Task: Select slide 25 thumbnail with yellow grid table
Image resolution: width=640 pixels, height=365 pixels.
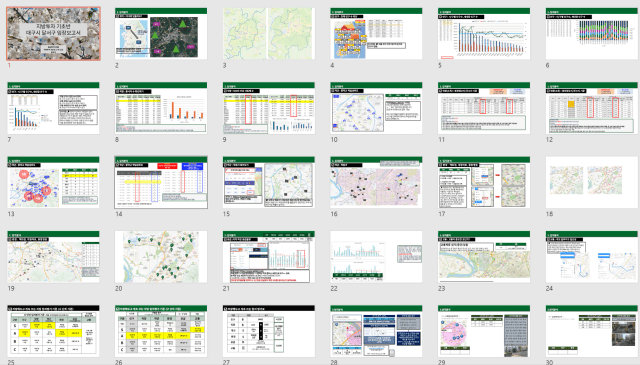Action: tap(53, 331)
